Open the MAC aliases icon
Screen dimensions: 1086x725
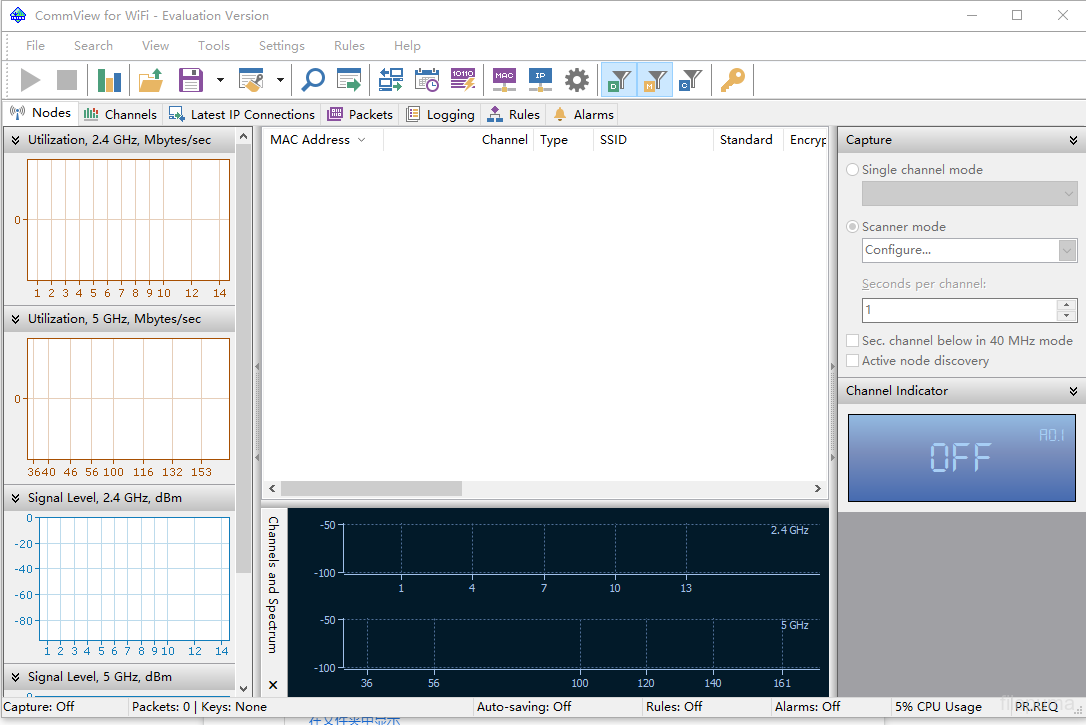pos(504,80)
